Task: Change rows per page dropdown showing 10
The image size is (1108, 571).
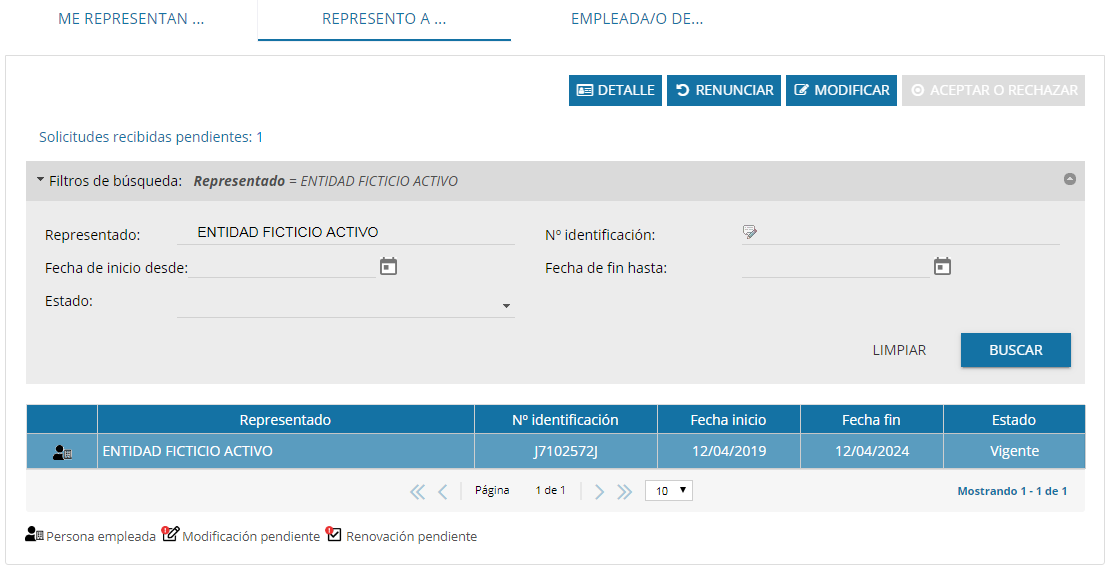Action: (x=669, y=490)
